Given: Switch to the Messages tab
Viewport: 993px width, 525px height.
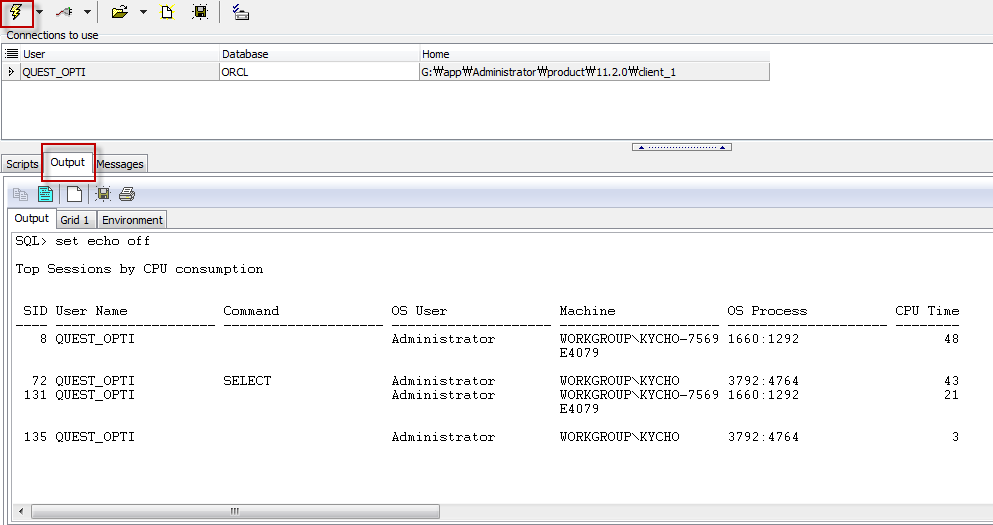Looking at the screenshot, I should click(120, 164).
